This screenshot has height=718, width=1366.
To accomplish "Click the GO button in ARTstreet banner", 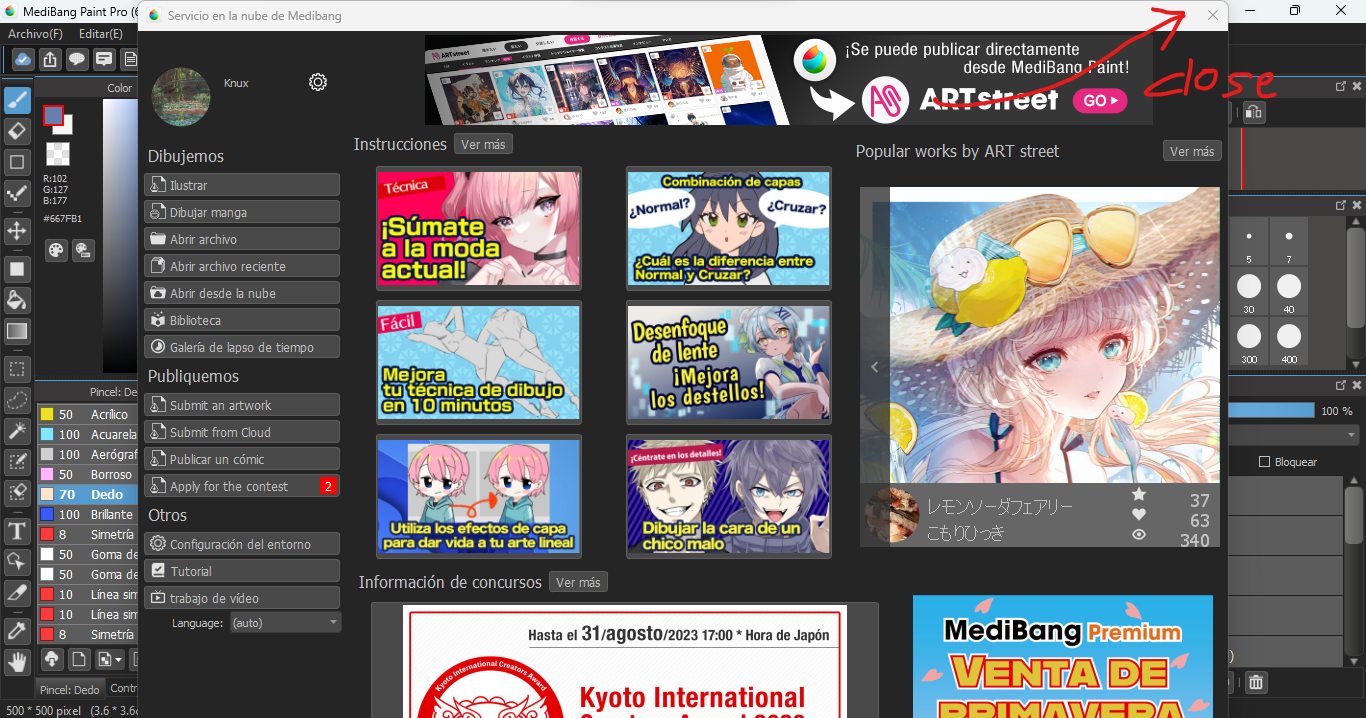I will click(1100, 101).
